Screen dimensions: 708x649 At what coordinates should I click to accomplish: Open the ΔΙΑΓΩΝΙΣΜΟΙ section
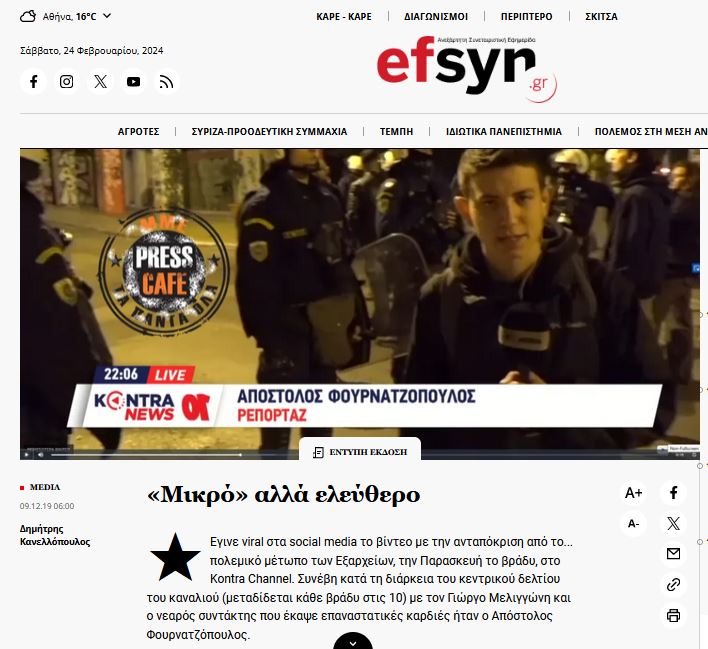[x=436, y=17]
